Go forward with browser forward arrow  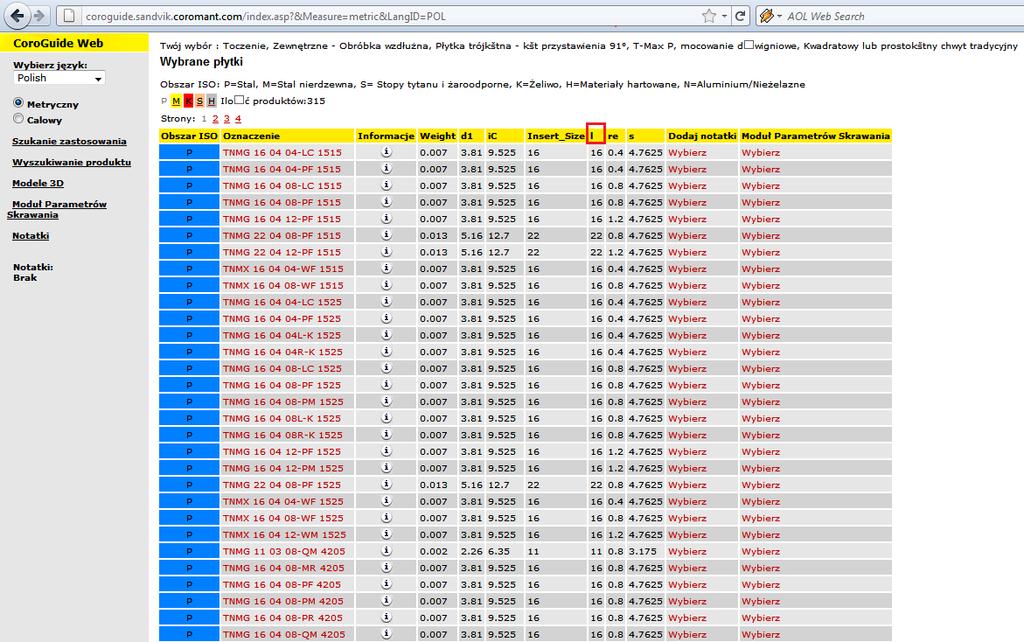pyautogui.click(x=39, y=15)
